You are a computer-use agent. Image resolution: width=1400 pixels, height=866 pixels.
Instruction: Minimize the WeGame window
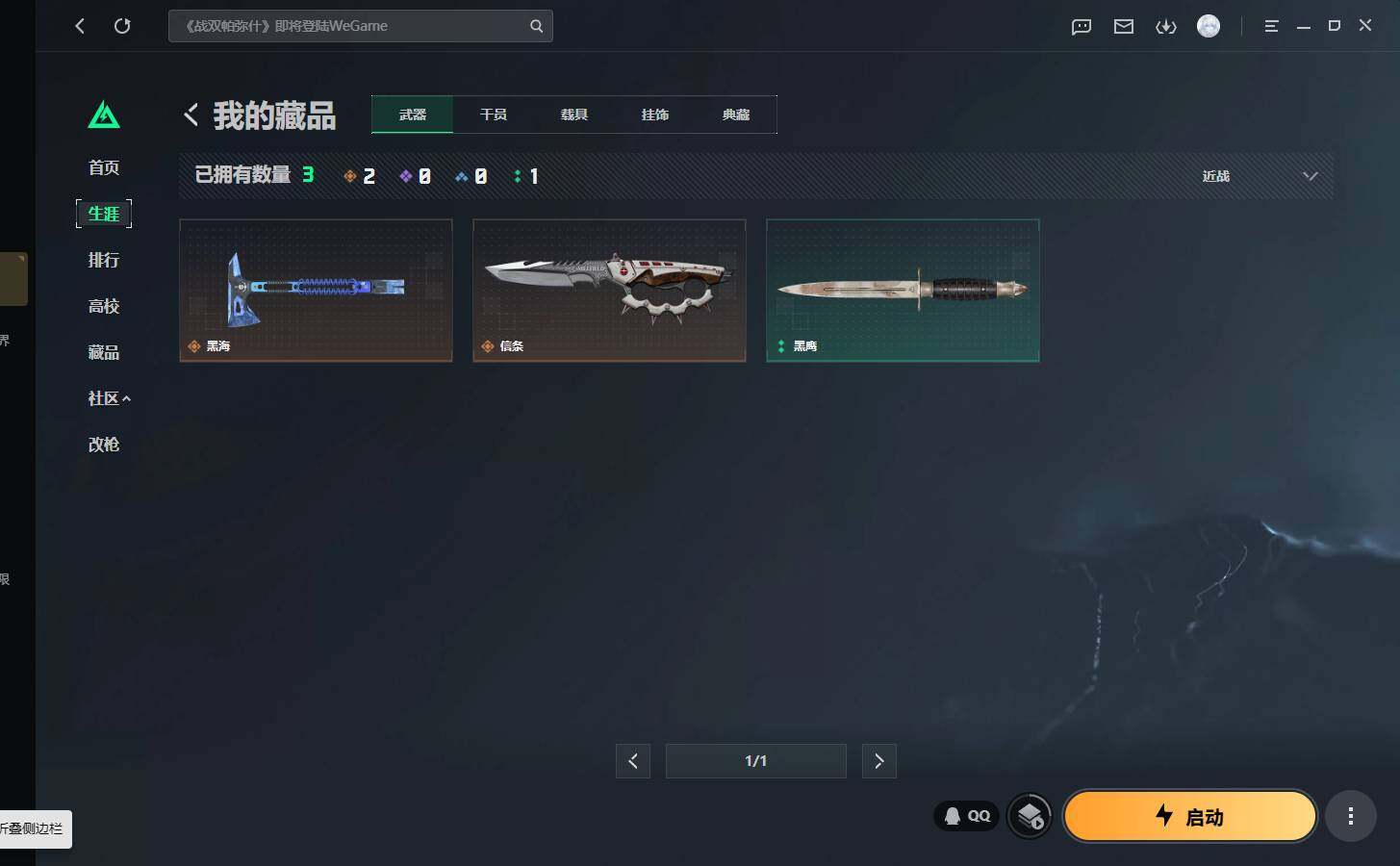point(1304,27)
